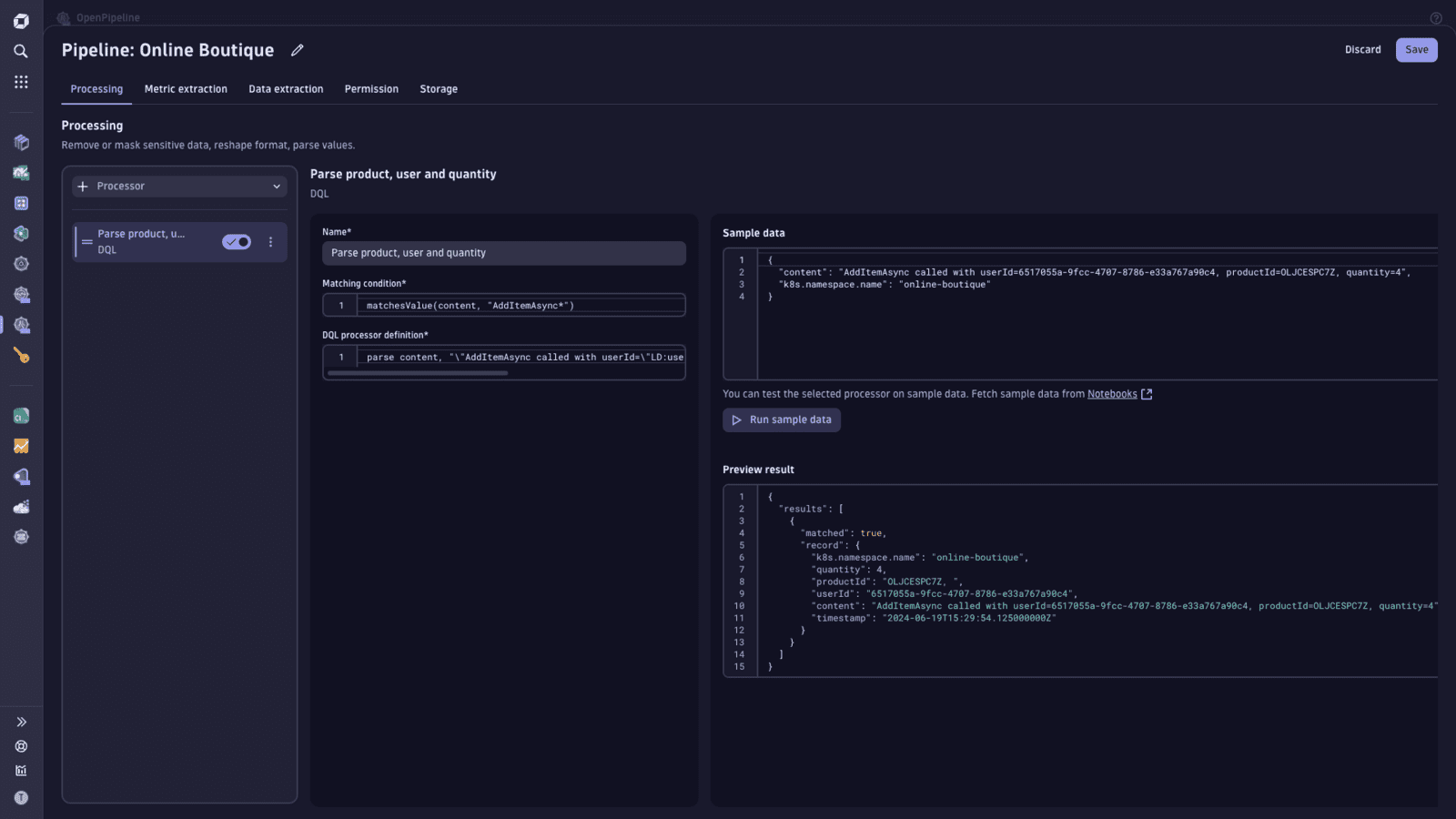Click the Run sample data button
Screen dimensions: 1456x819
point(781,420)
